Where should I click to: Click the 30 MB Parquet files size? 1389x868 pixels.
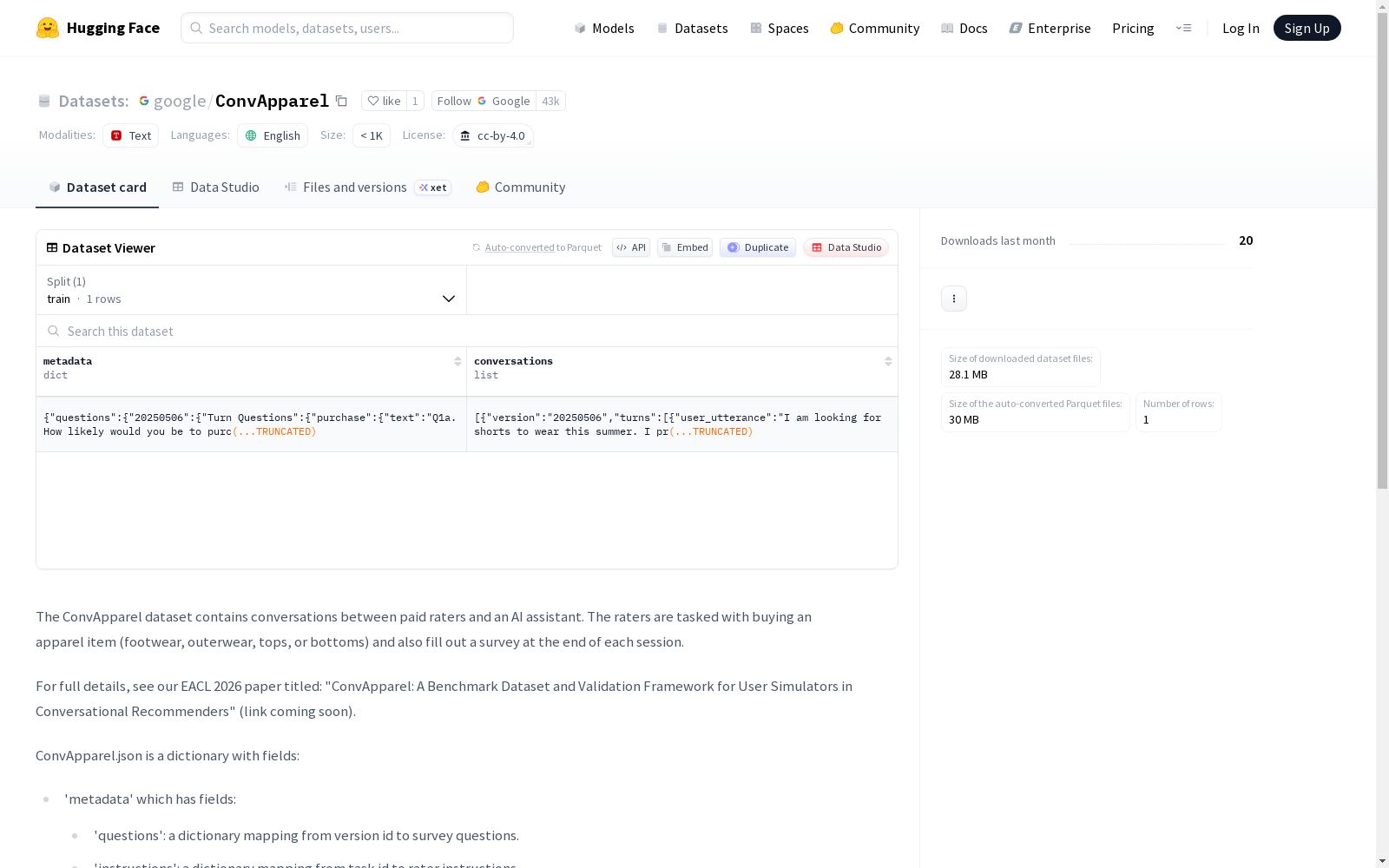[964, 420]
